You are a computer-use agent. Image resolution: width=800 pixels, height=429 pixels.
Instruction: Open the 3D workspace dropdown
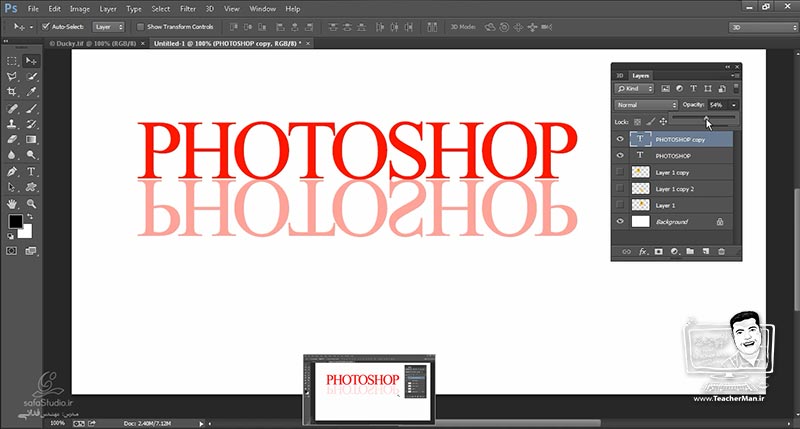click(x=763, y=28)
